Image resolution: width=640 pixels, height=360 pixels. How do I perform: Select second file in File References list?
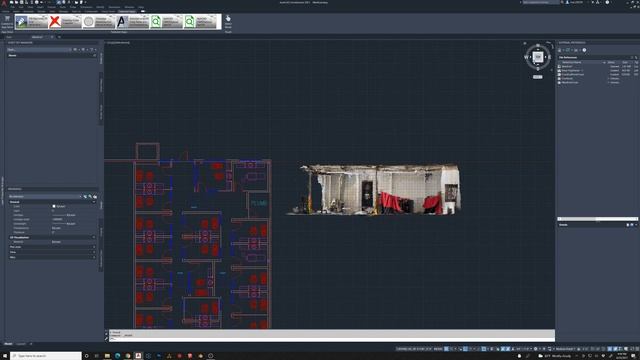(x=598, y=71)
